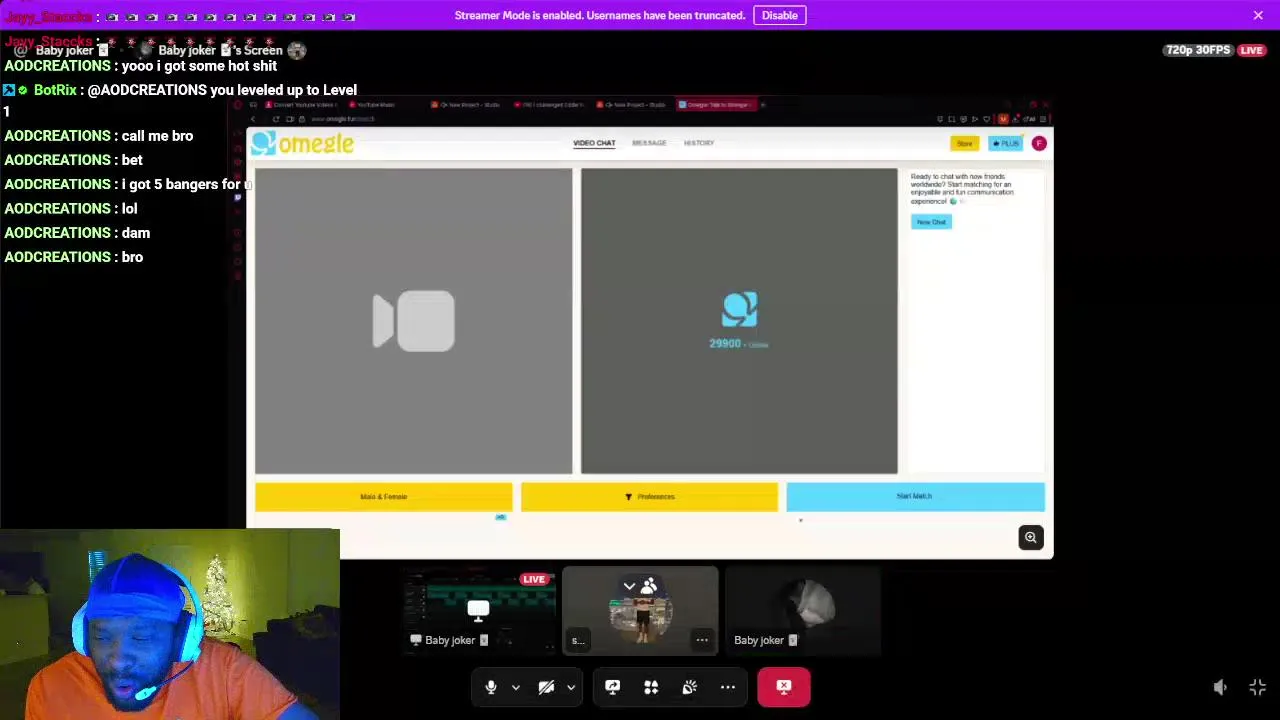Click chat message 'call me bro'
This screenshot has height=720, width=1280.
pyautogui.click(x=157, y=136)
